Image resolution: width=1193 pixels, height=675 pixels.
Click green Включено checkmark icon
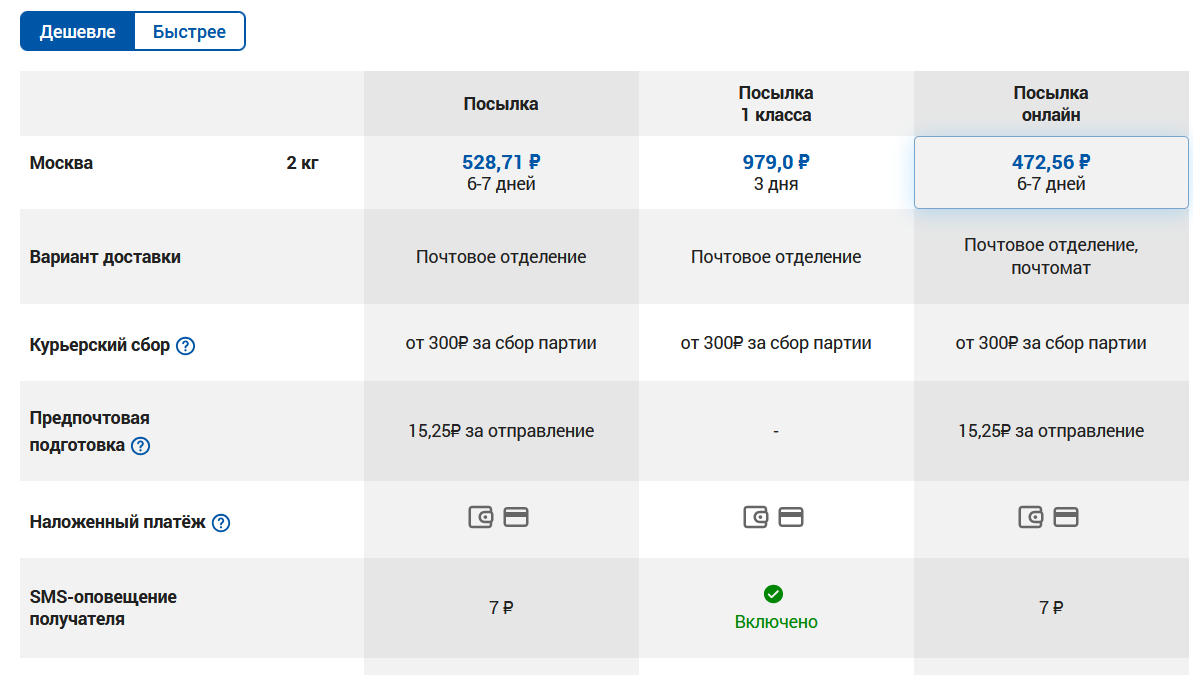pos(773,594)
